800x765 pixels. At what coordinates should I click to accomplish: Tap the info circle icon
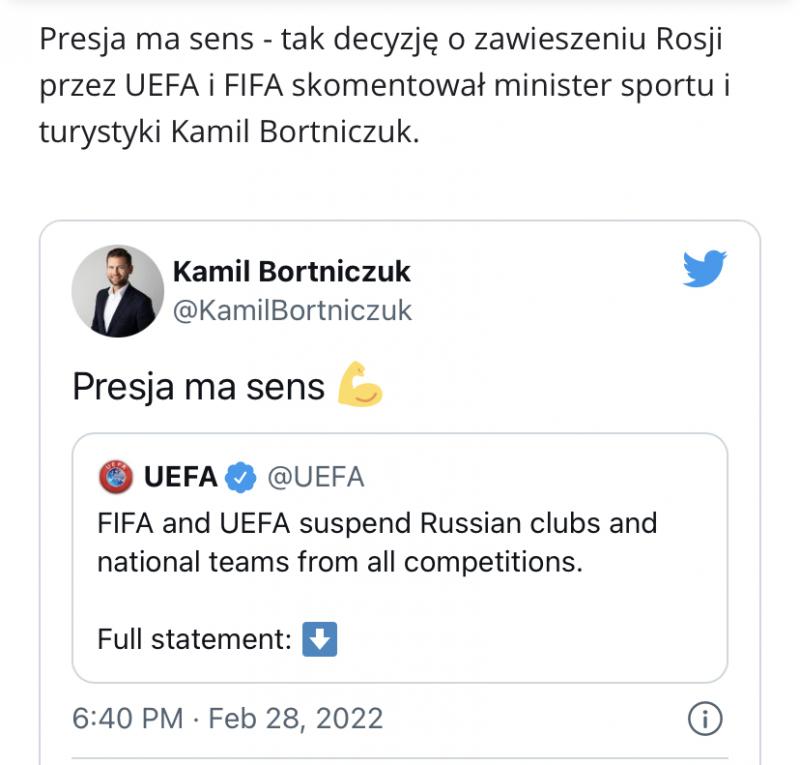point(705,718)
